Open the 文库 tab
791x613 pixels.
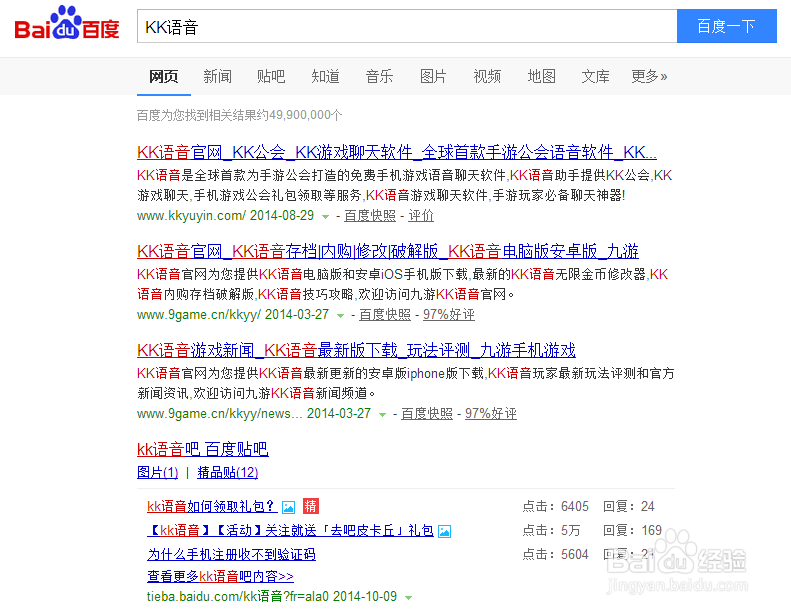[595, 77]
